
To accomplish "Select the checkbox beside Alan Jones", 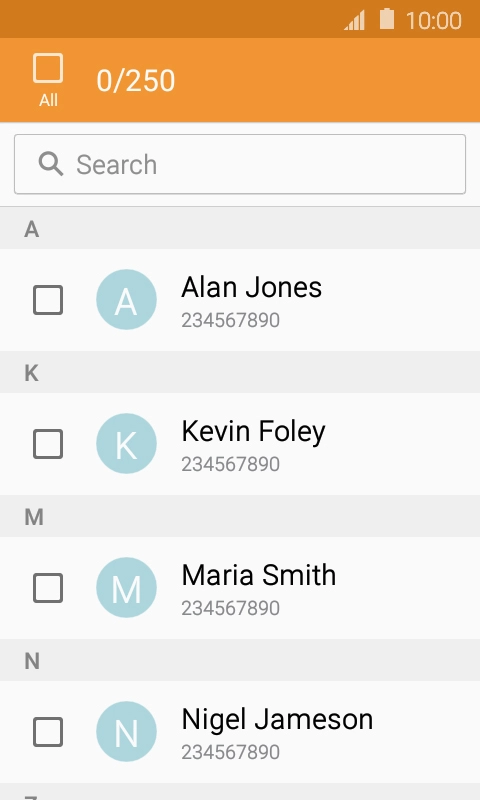I will [48, 300].
